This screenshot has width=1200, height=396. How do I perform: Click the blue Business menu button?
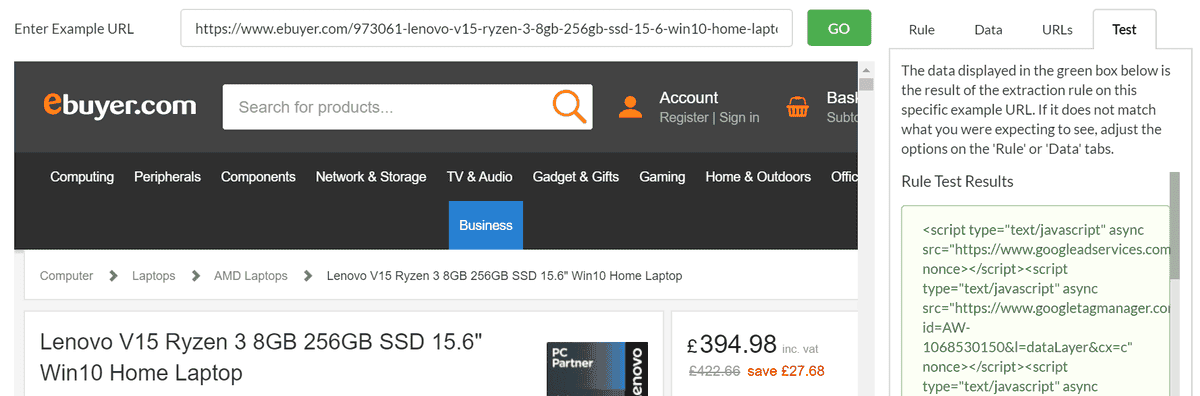486,225
